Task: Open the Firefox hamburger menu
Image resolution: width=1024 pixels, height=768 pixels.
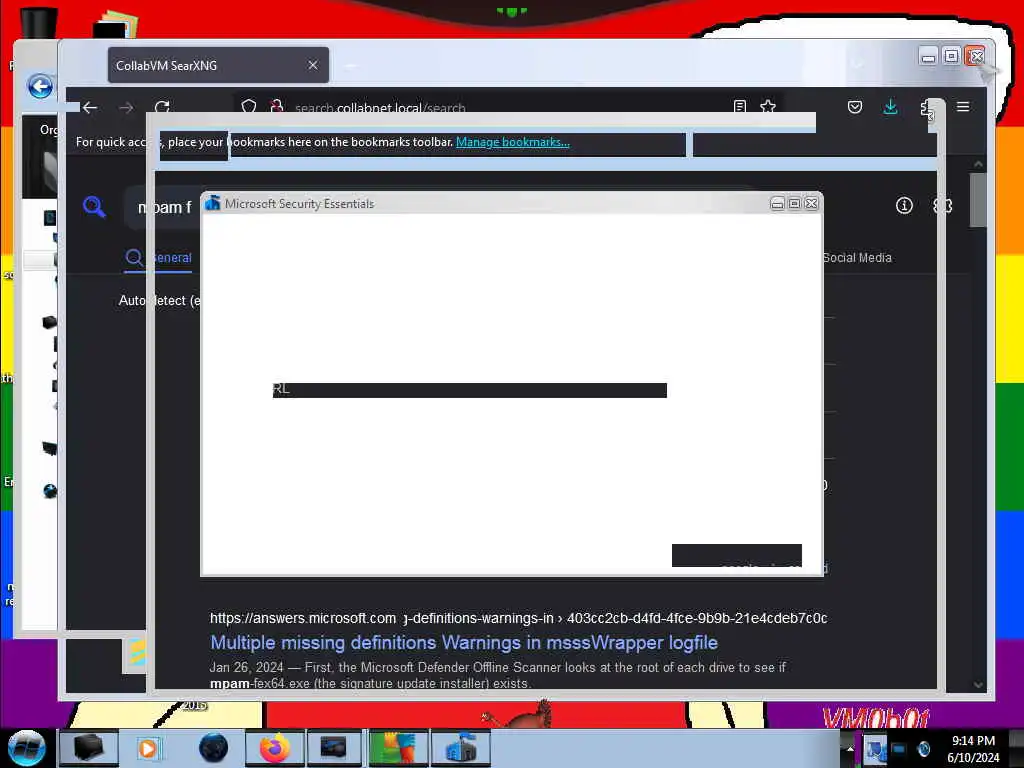Action: tap(963, 106)
